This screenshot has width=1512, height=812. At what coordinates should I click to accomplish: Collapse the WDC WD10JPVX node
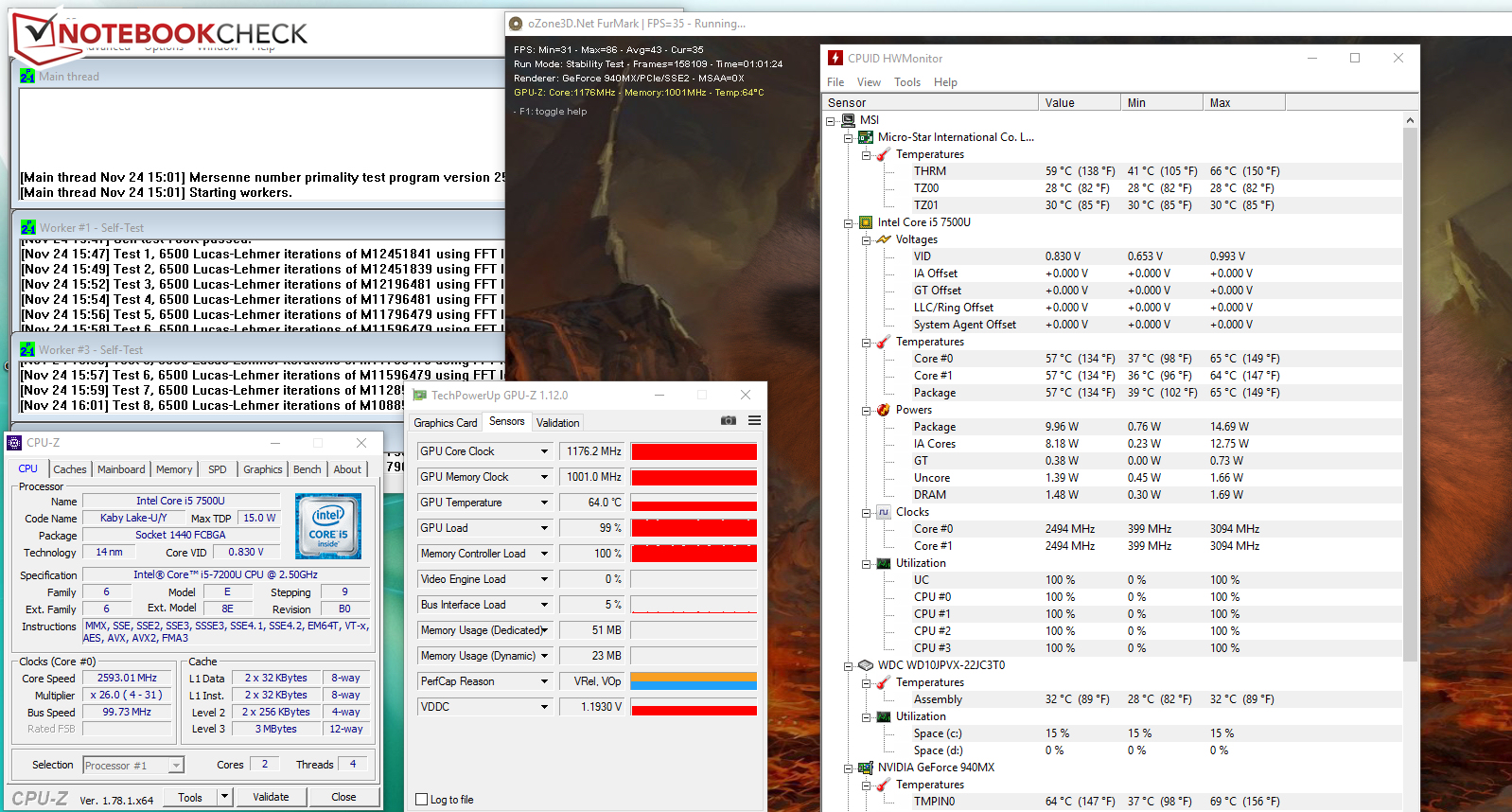pos(848,666)
